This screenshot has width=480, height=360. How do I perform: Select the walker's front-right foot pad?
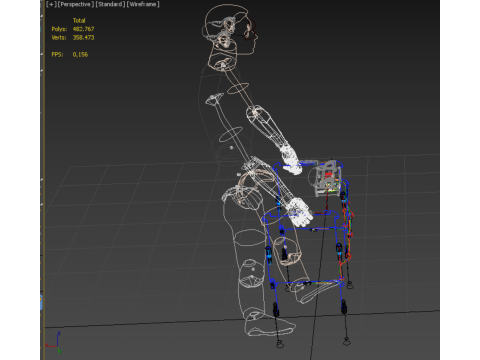pos(347,341)
